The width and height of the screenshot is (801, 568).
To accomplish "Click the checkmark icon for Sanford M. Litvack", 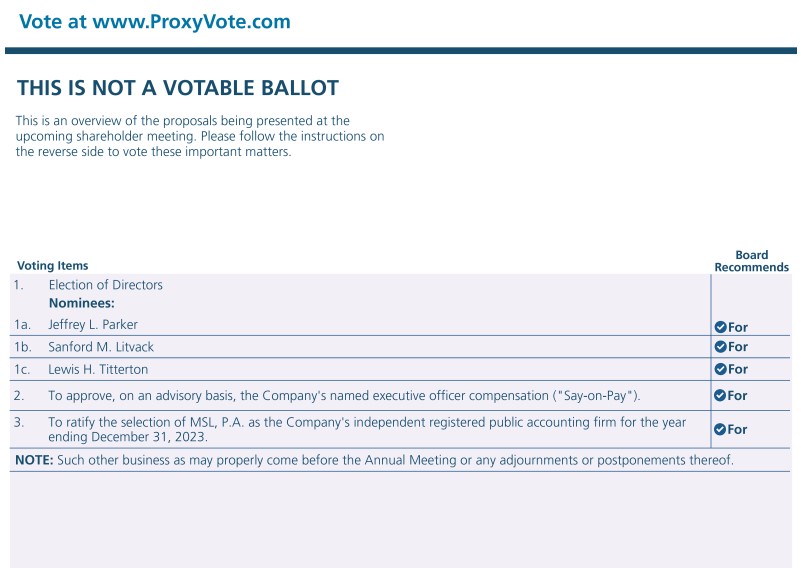I will coord(719,347).
